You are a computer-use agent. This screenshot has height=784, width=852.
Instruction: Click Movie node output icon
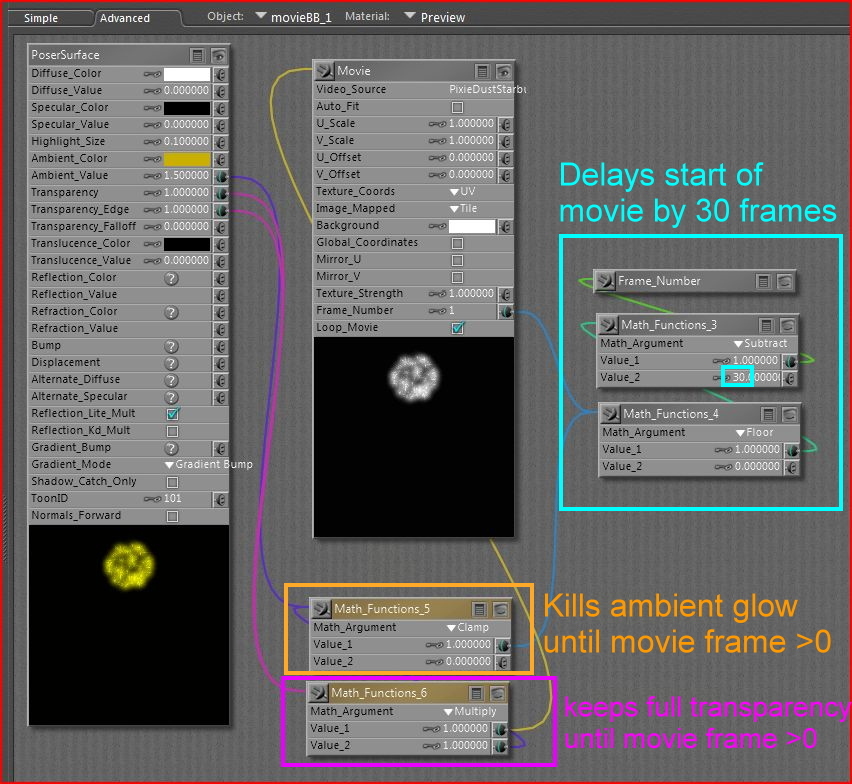pyautogui.click(x=325, y=71)
